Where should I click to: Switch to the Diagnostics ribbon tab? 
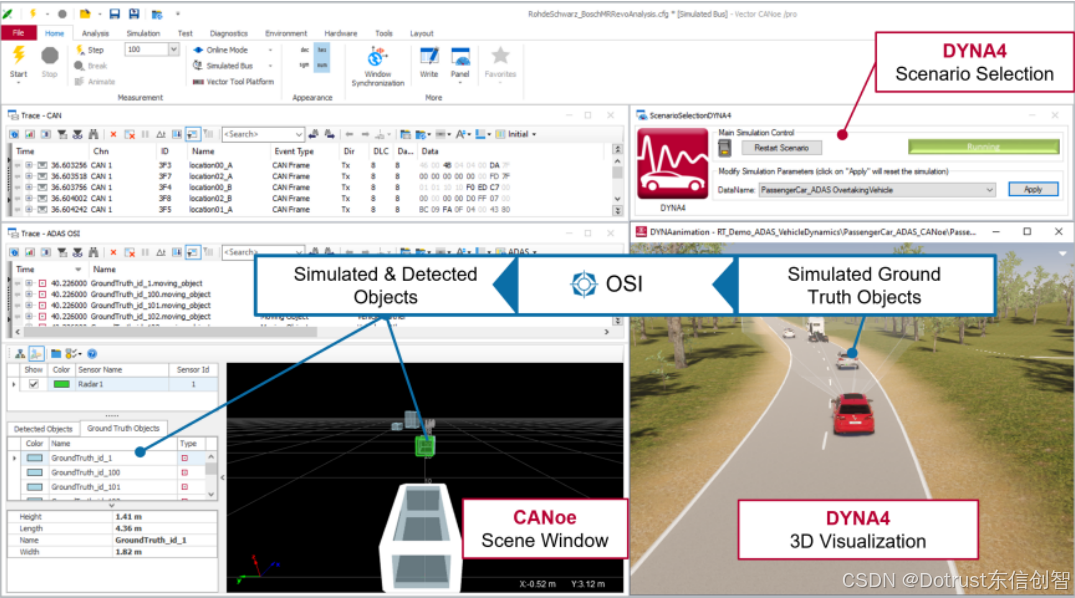[x=228, y=33]
